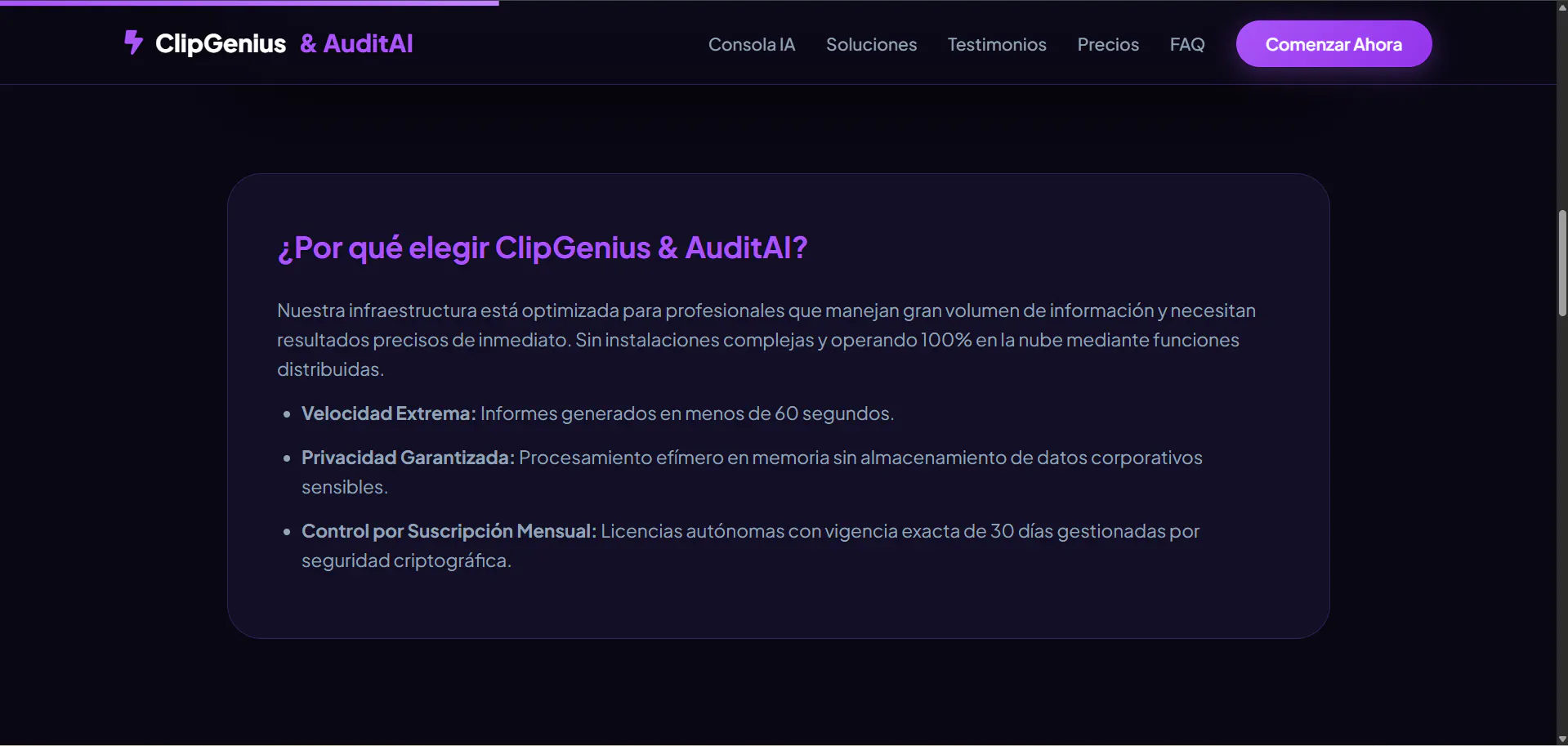Click the paragraph starting Nuestra infraestructura
This screenshot has height=746, width=1568.
coord(766,340)
